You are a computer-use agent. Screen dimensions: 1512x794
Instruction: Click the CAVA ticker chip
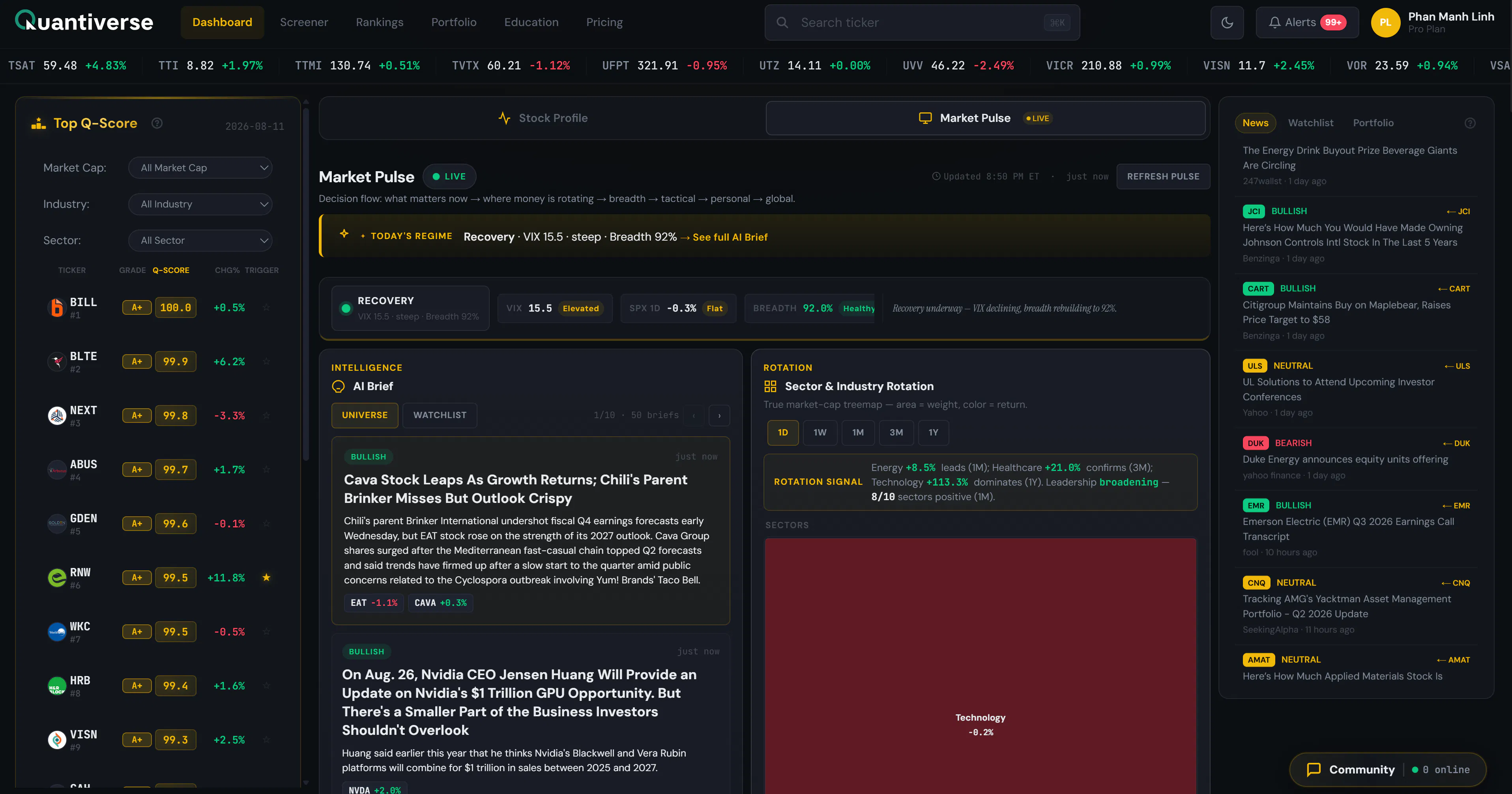click(x=440, y=603)
